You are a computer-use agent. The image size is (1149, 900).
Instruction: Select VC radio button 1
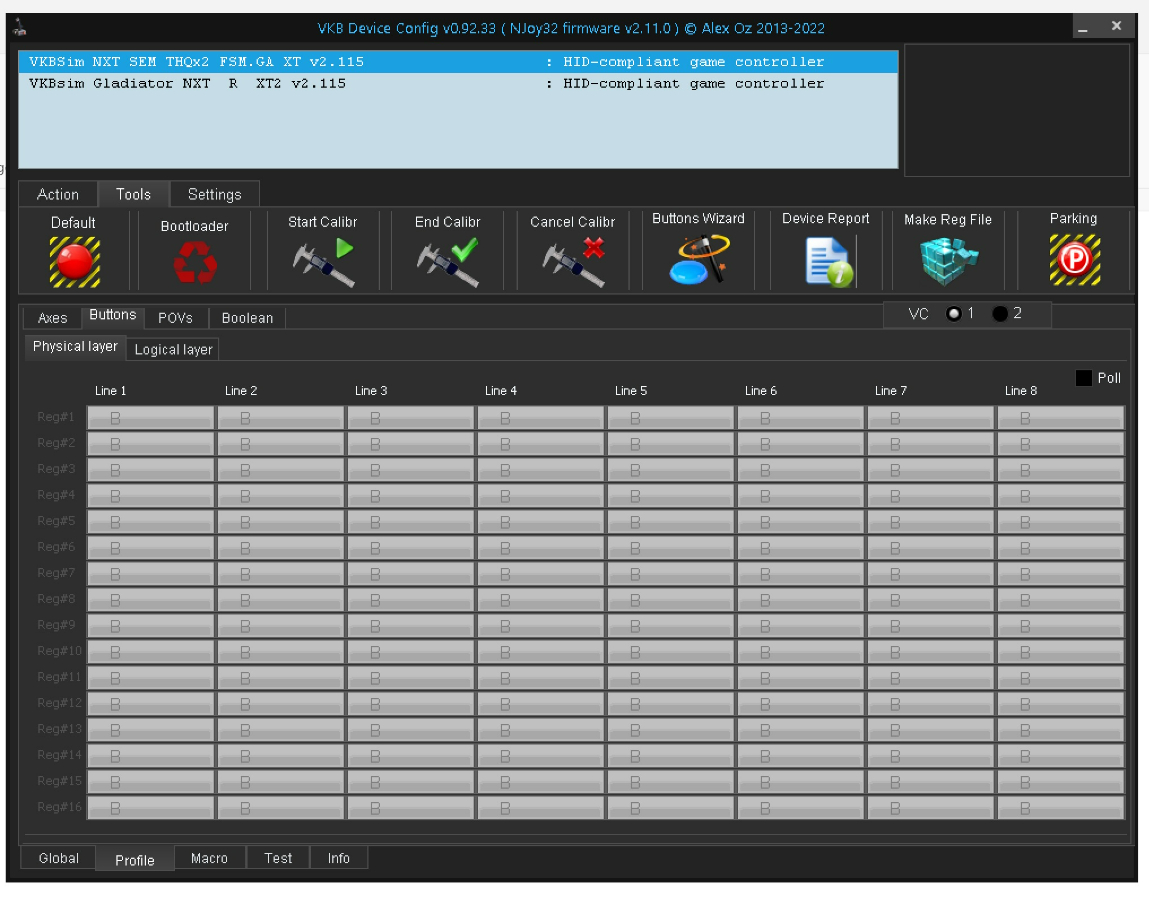pos(953,314)
